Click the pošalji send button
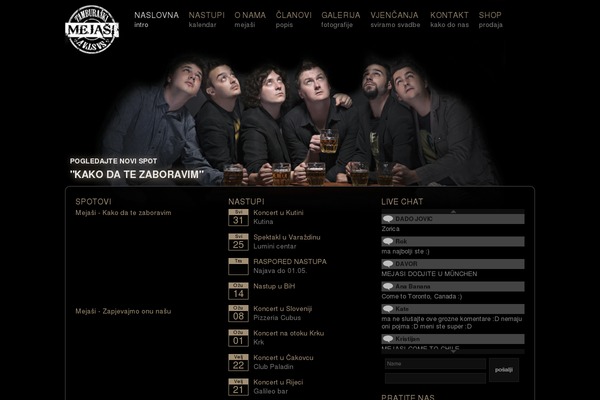The image size is (600, 400). (x=504, y=370)
